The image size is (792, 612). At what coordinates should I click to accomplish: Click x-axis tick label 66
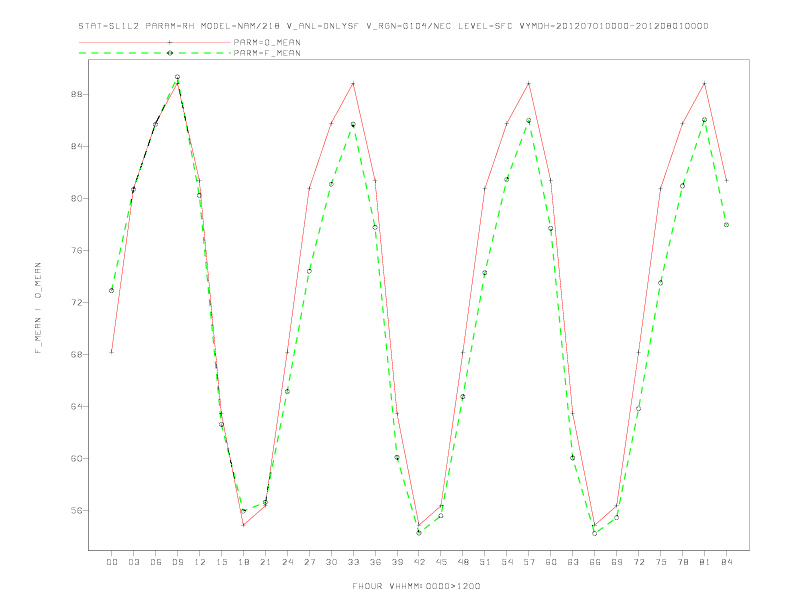[595, 562]
